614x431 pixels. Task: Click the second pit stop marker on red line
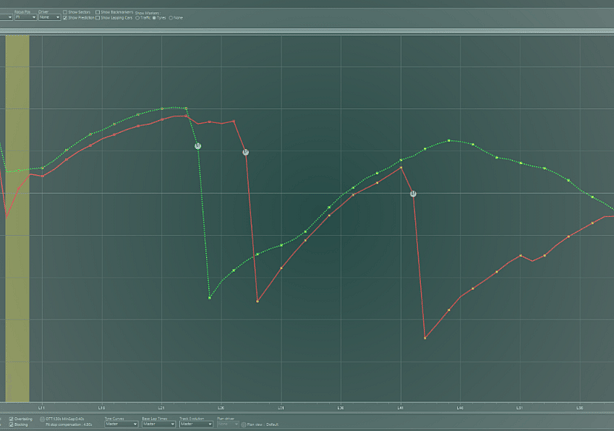click(413, 194)
